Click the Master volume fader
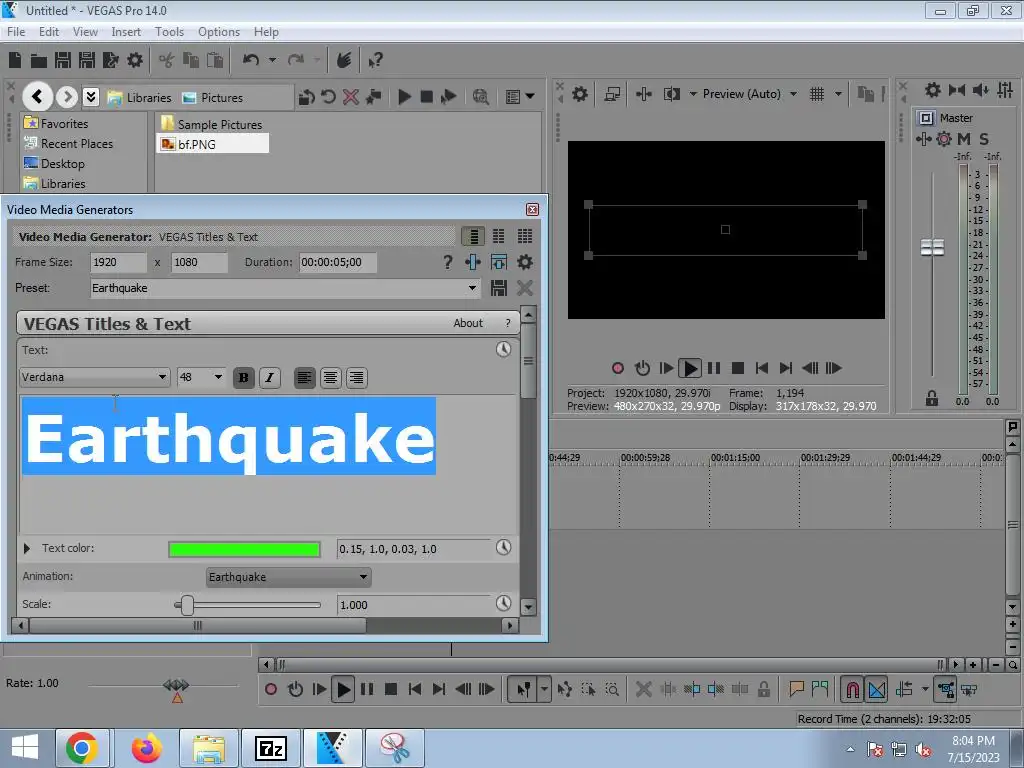Viewport: 1024px width, 768px height. 932,248
